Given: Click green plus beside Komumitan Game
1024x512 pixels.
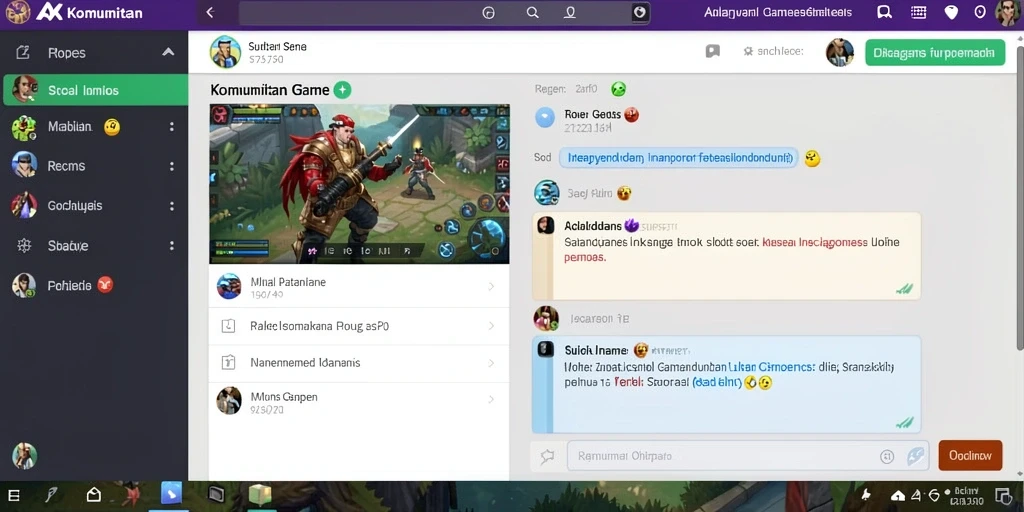Looking at the screenshot, I should click(x=342, y=90).
